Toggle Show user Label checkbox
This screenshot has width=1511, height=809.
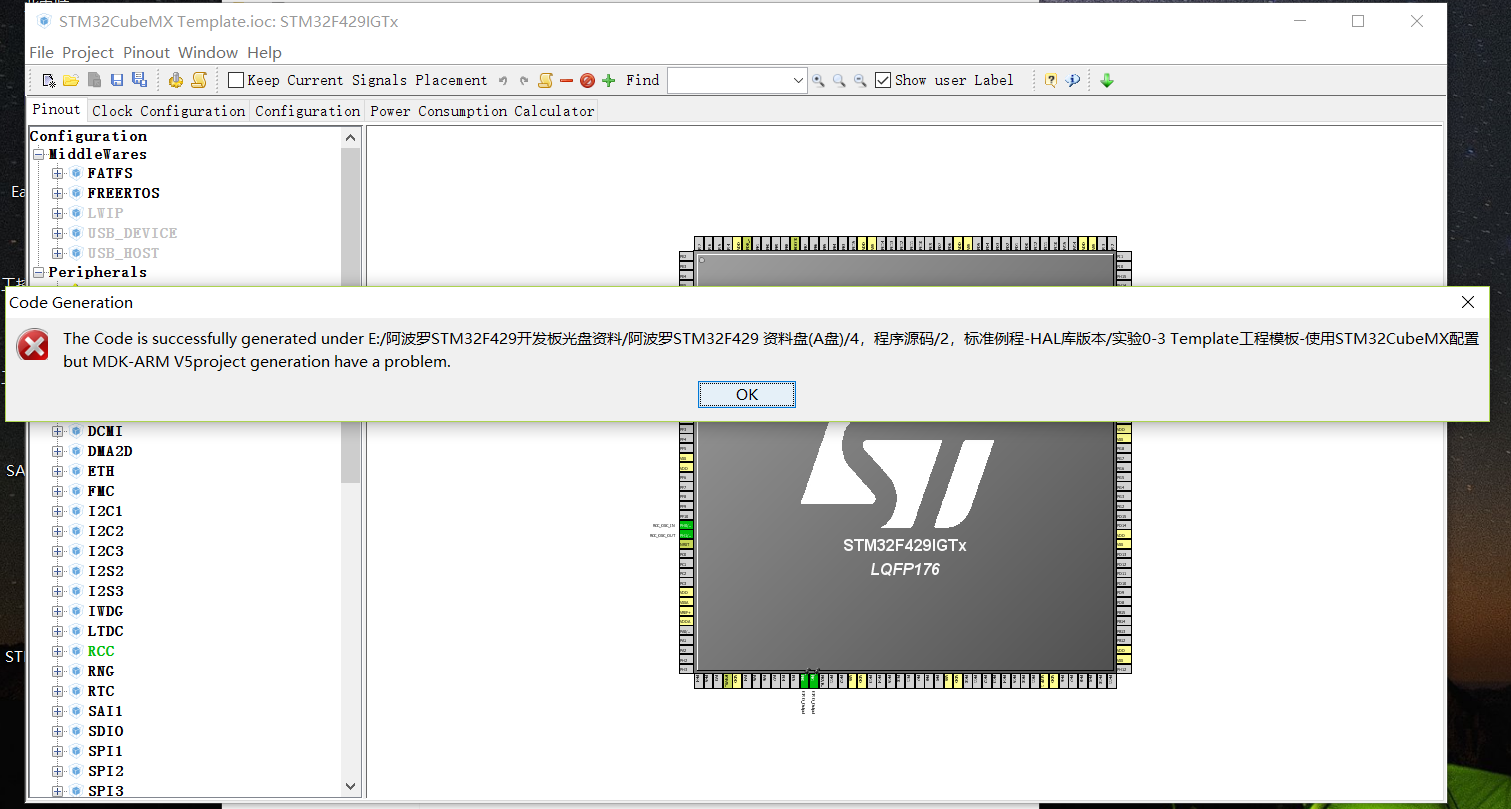[883, 80]
